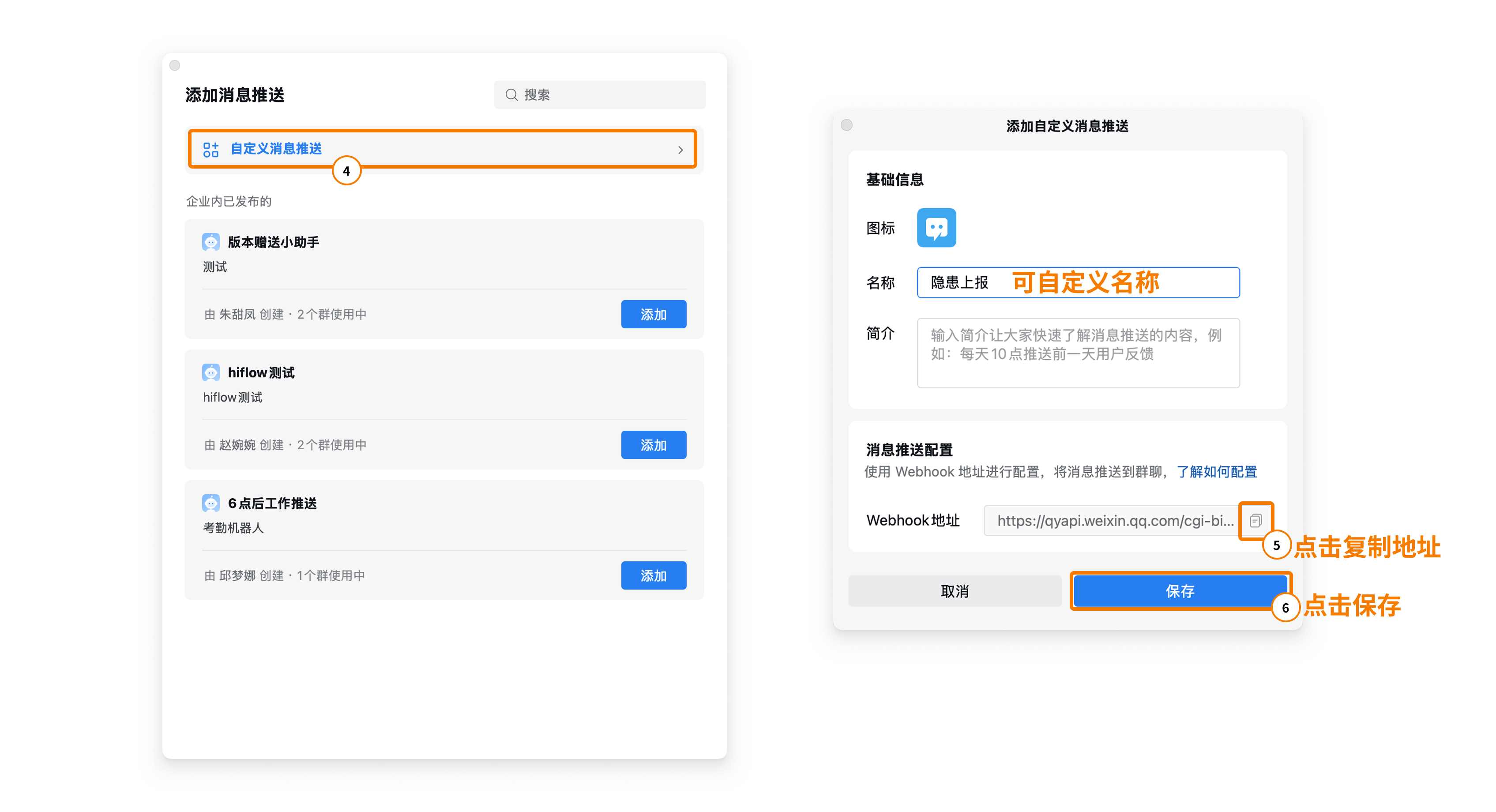The width and height of the screenshot is (1496, 812).
Task: Click the custom message push grid icon
Action: 211,149
